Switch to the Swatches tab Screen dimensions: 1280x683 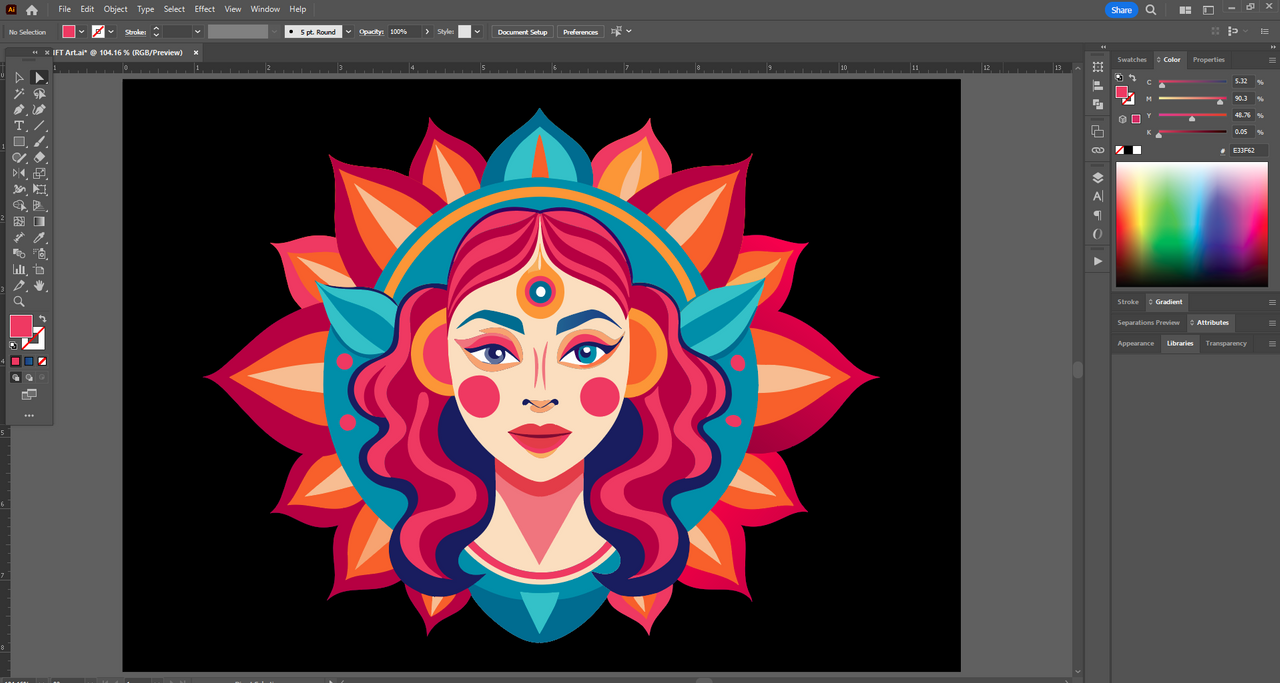point(1132,60)
